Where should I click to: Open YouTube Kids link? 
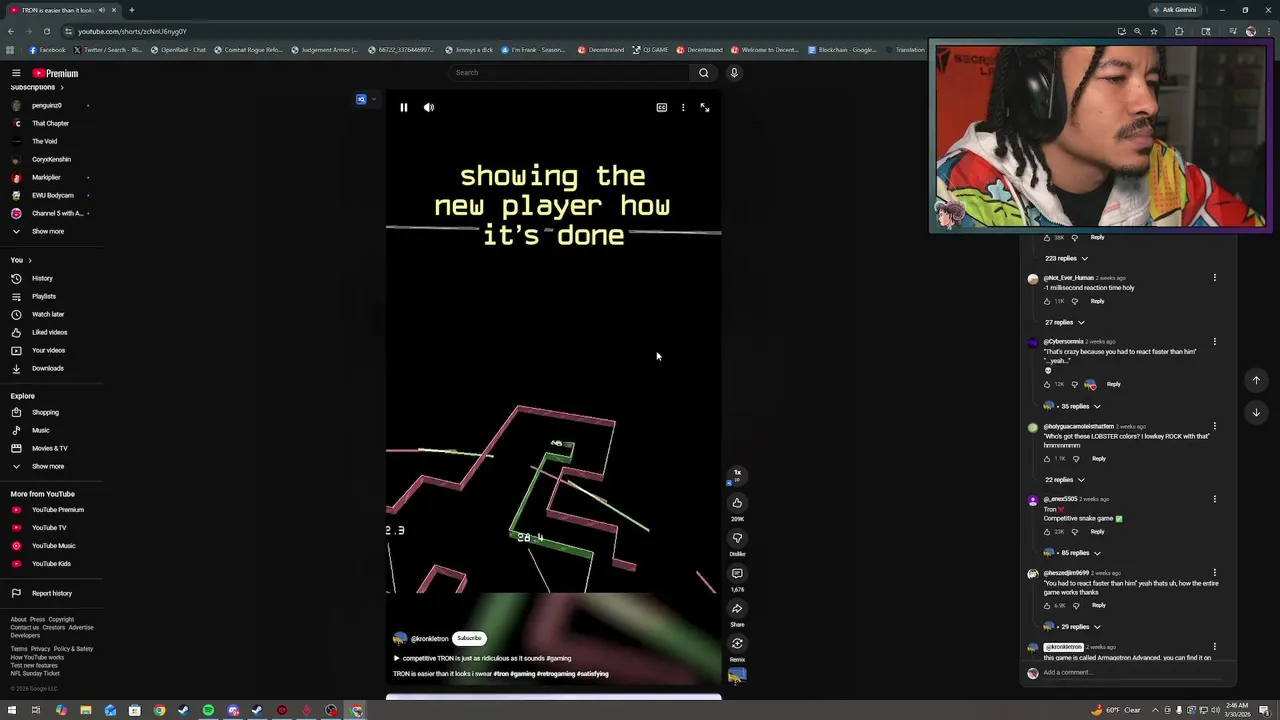pyautogui.click(x=48, y=564)
